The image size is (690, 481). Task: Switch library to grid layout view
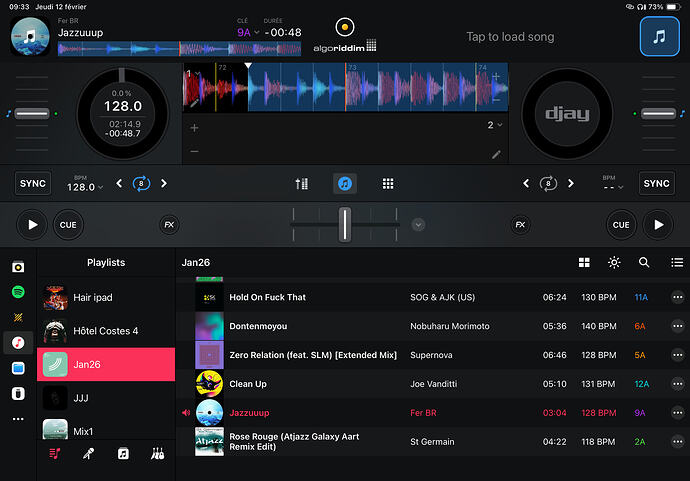click(x=584, y=262)
